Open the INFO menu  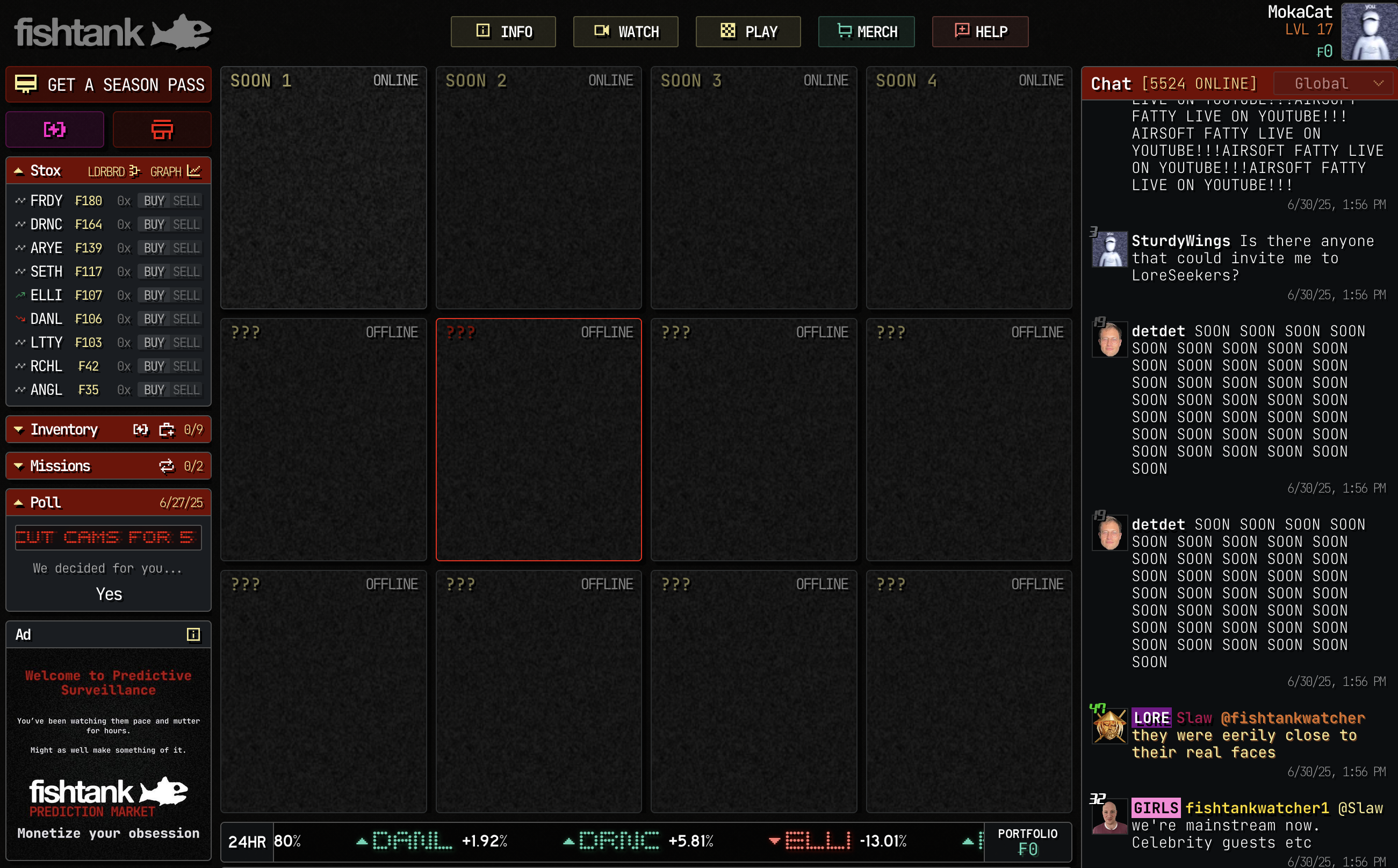point(503,32)
